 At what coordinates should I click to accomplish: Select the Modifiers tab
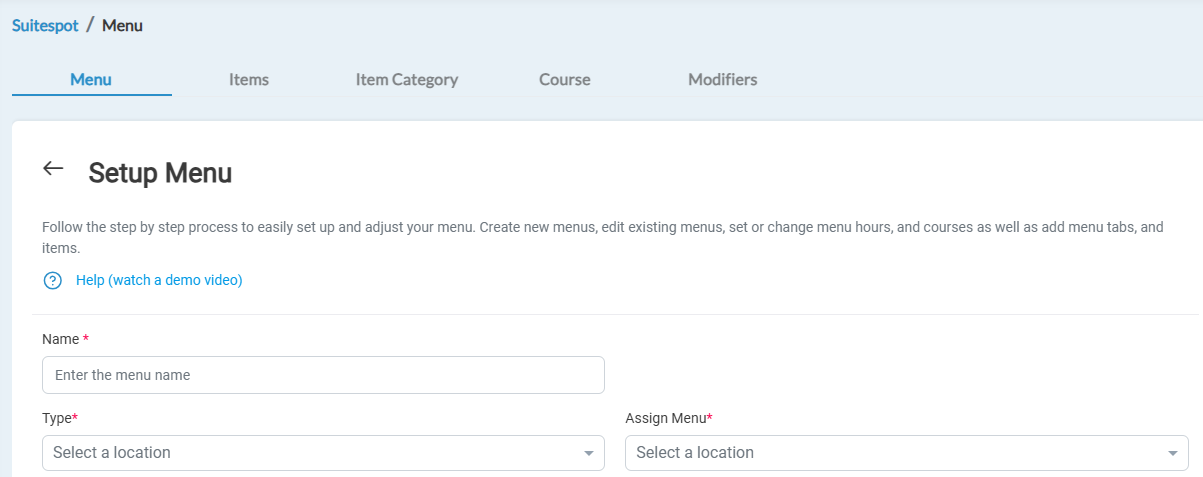point(723,80)
